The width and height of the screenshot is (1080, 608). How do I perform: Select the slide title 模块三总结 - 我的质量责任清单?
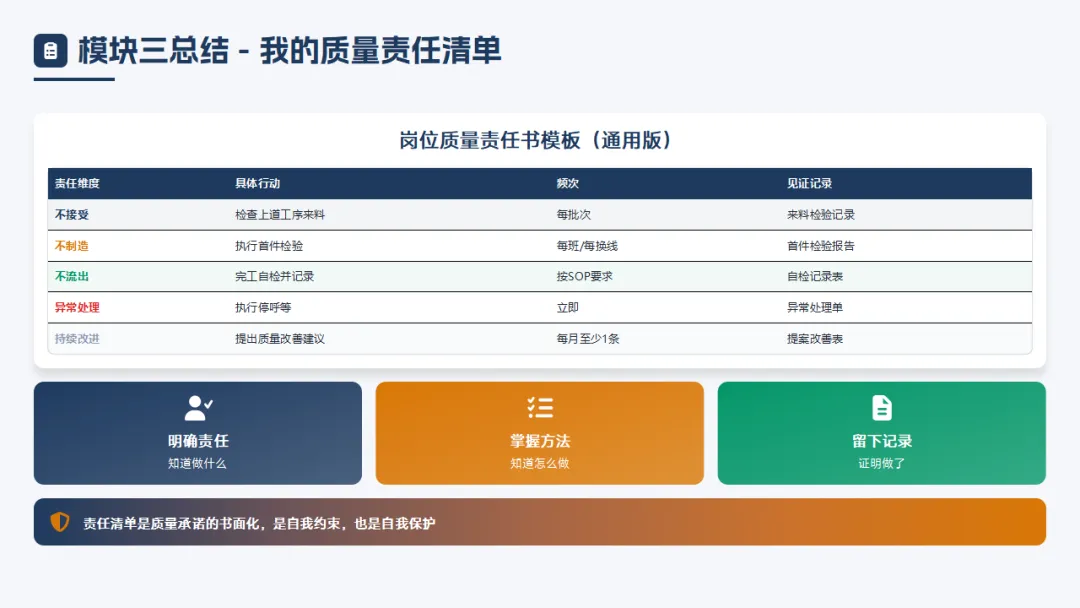point(289,51)
